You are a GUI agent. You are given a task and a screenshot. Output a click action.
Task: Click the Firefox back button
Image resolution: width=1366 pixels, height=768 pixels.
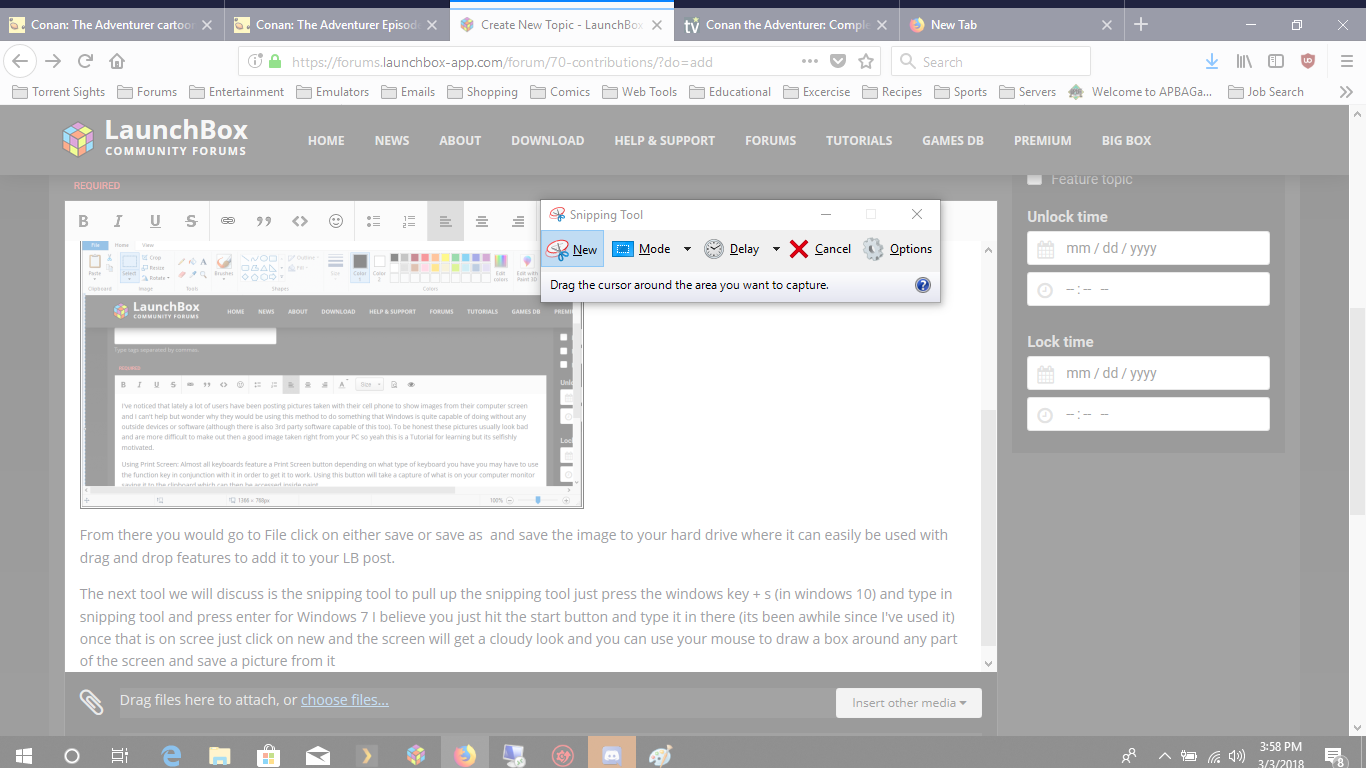pos(20,61)
